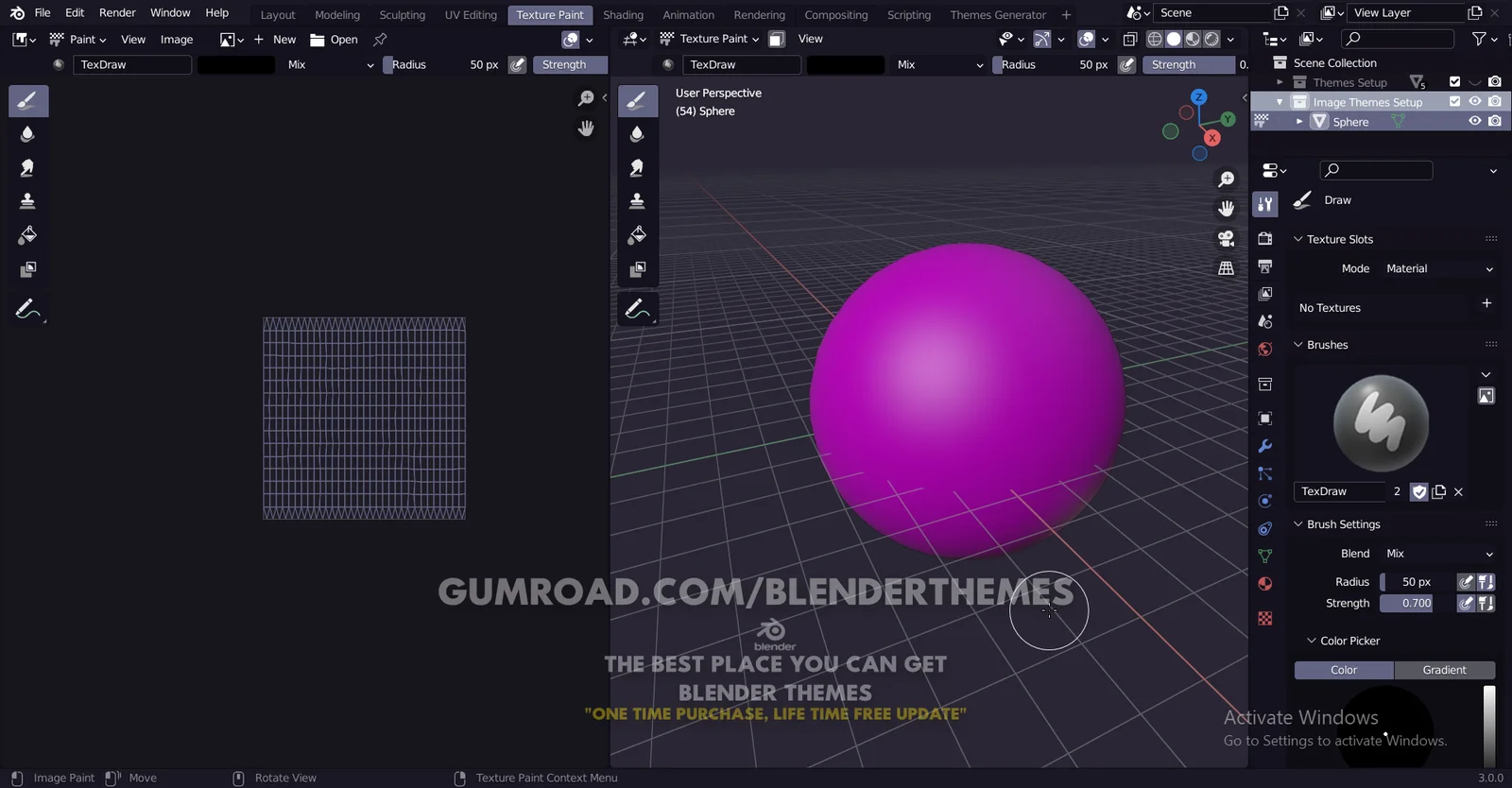Screen dimensions: 1512x788
Task: Select the Draw brush tool in the image editor
Action: tap(28, 101)
